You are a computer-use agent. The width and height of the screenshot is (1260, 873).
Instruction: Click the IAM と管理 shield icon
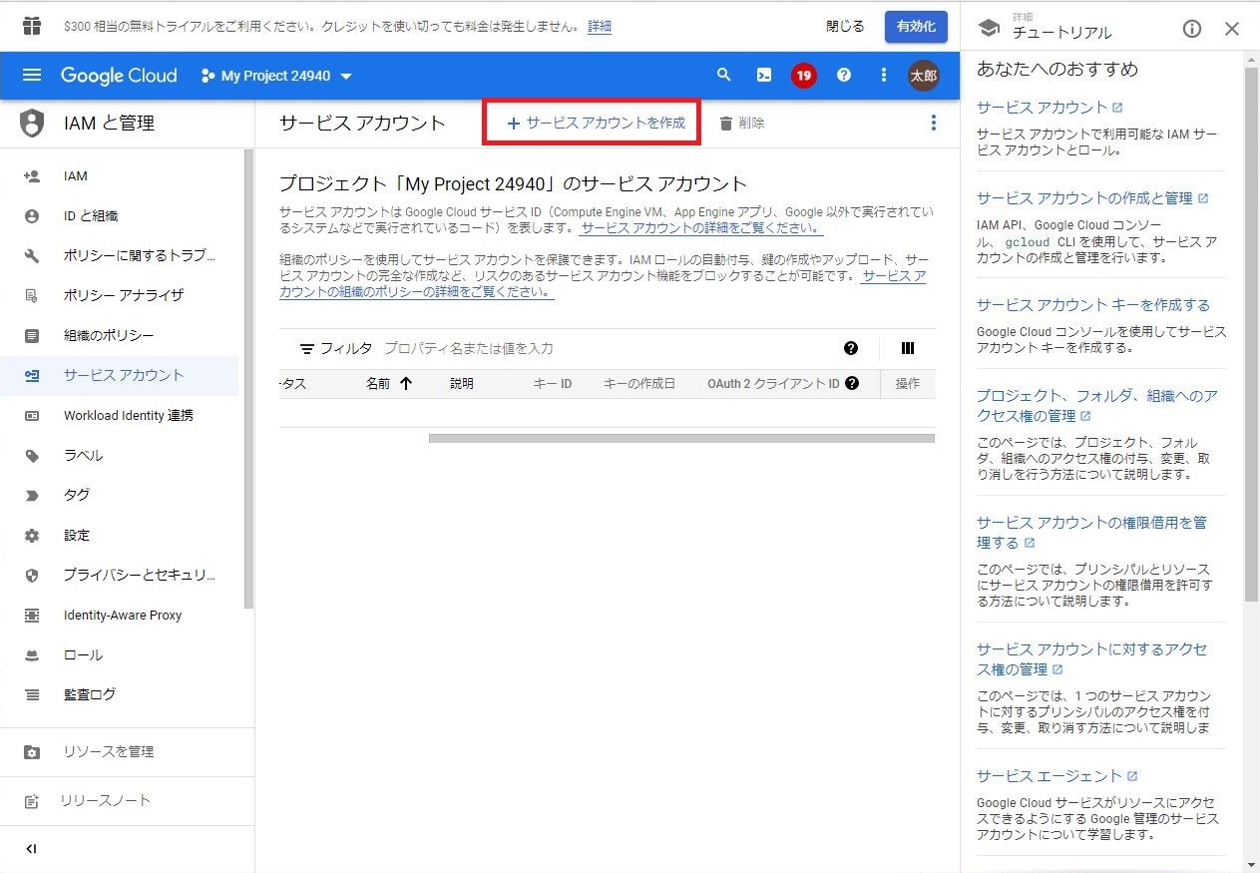tap(32, 123)
